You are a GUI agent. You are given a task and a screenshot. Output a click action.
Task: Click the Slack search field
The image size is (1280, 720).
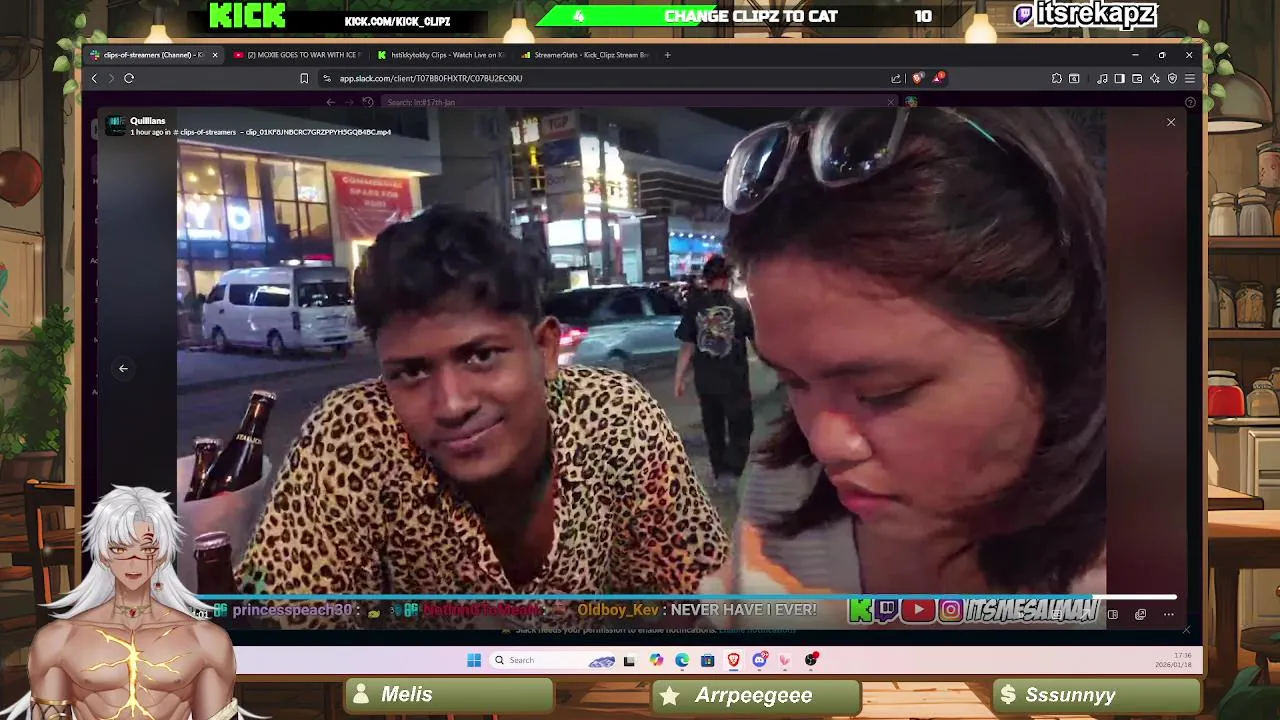(640, 102)
